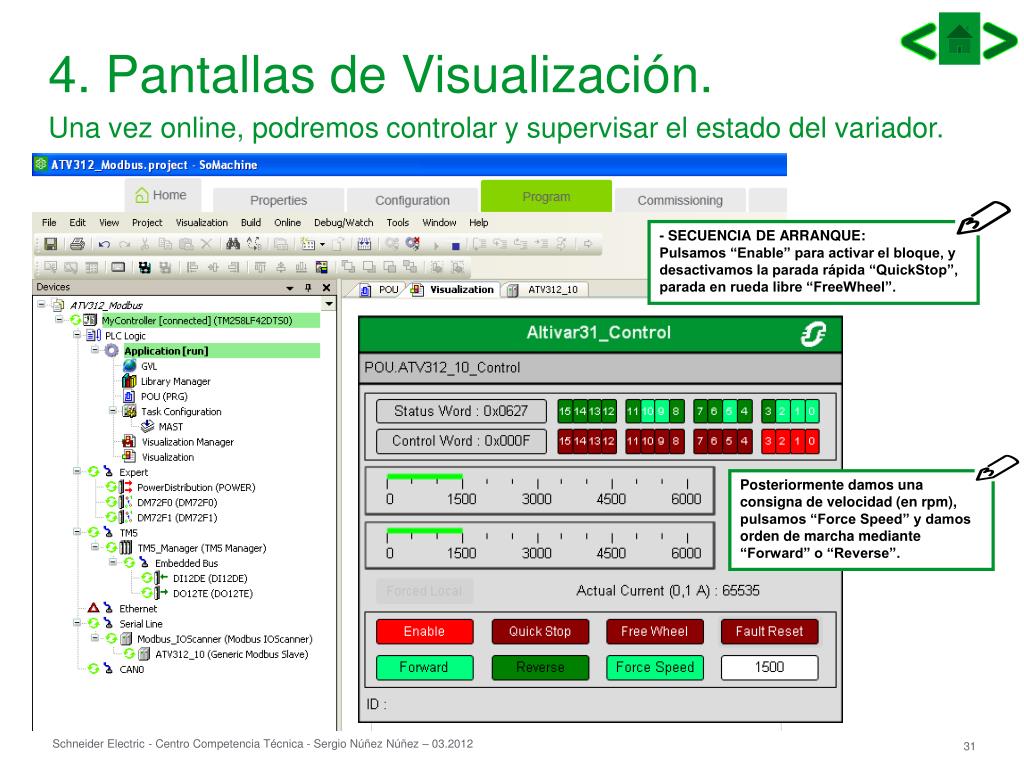Image resolution: width=1024 pixels, height=768 pixels.
Task: Click the Status Word 0x0627 box
Action: [461, 411]
